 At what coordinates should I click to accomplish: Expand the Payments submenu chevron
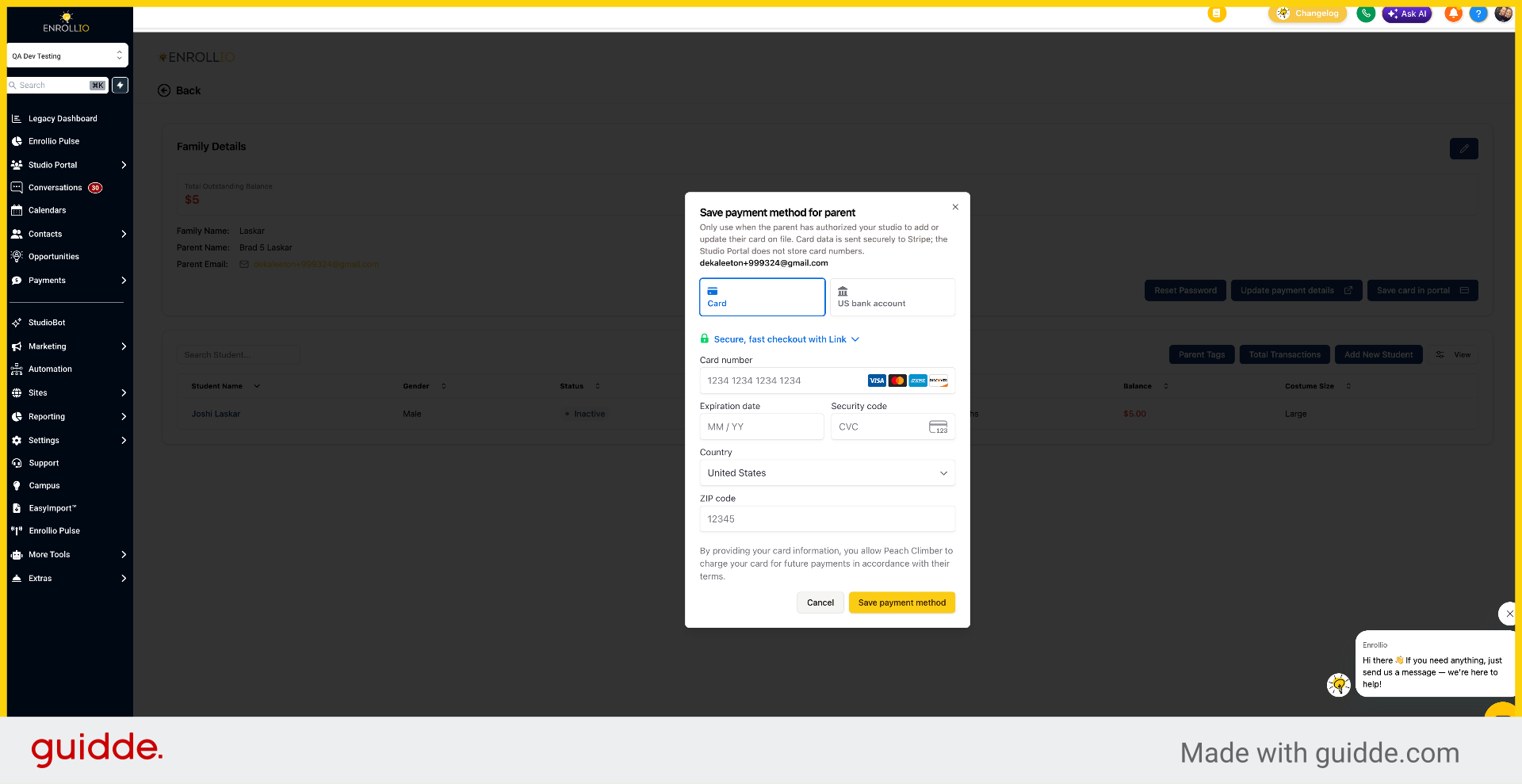(124, 280)
